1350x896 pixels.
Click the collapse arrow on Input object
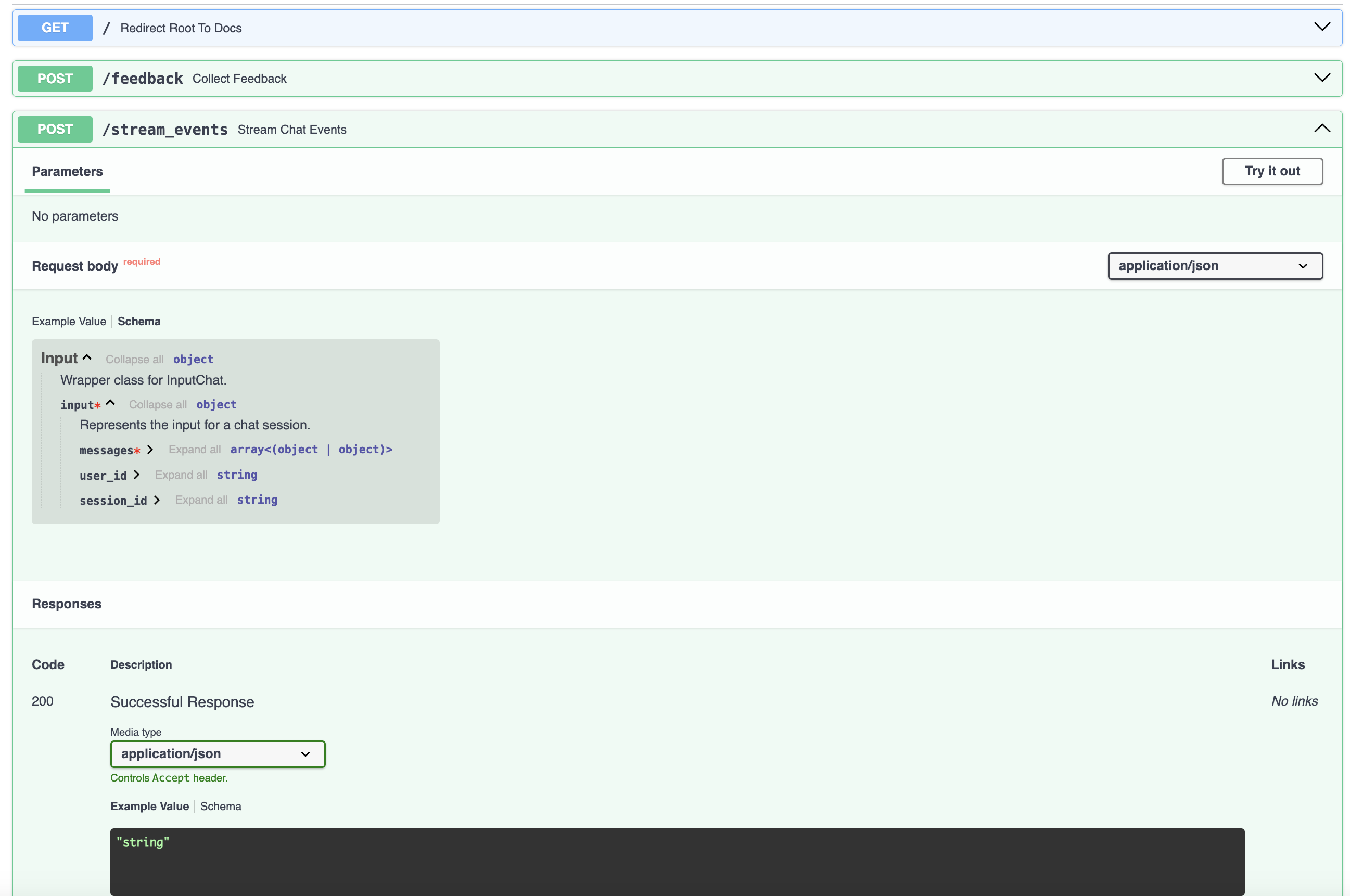tap(88, 357)
